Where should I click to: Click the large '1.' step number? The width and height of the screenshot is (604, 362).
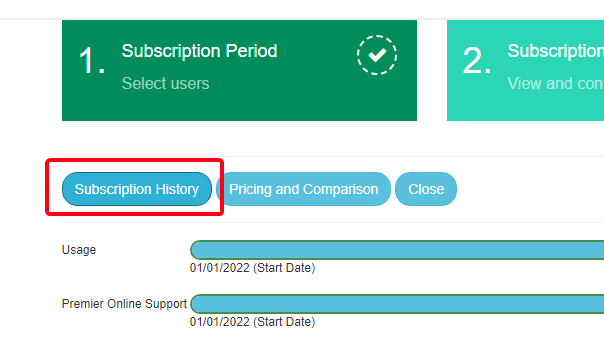(92, 61)
